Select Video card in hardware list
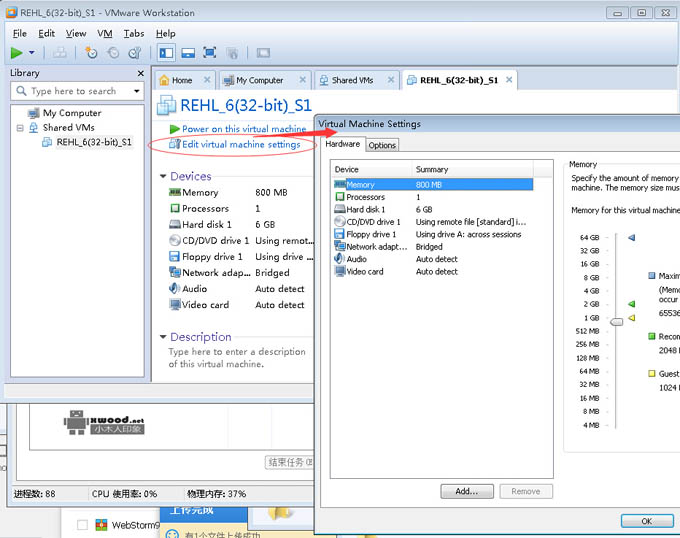 point(433,272)
